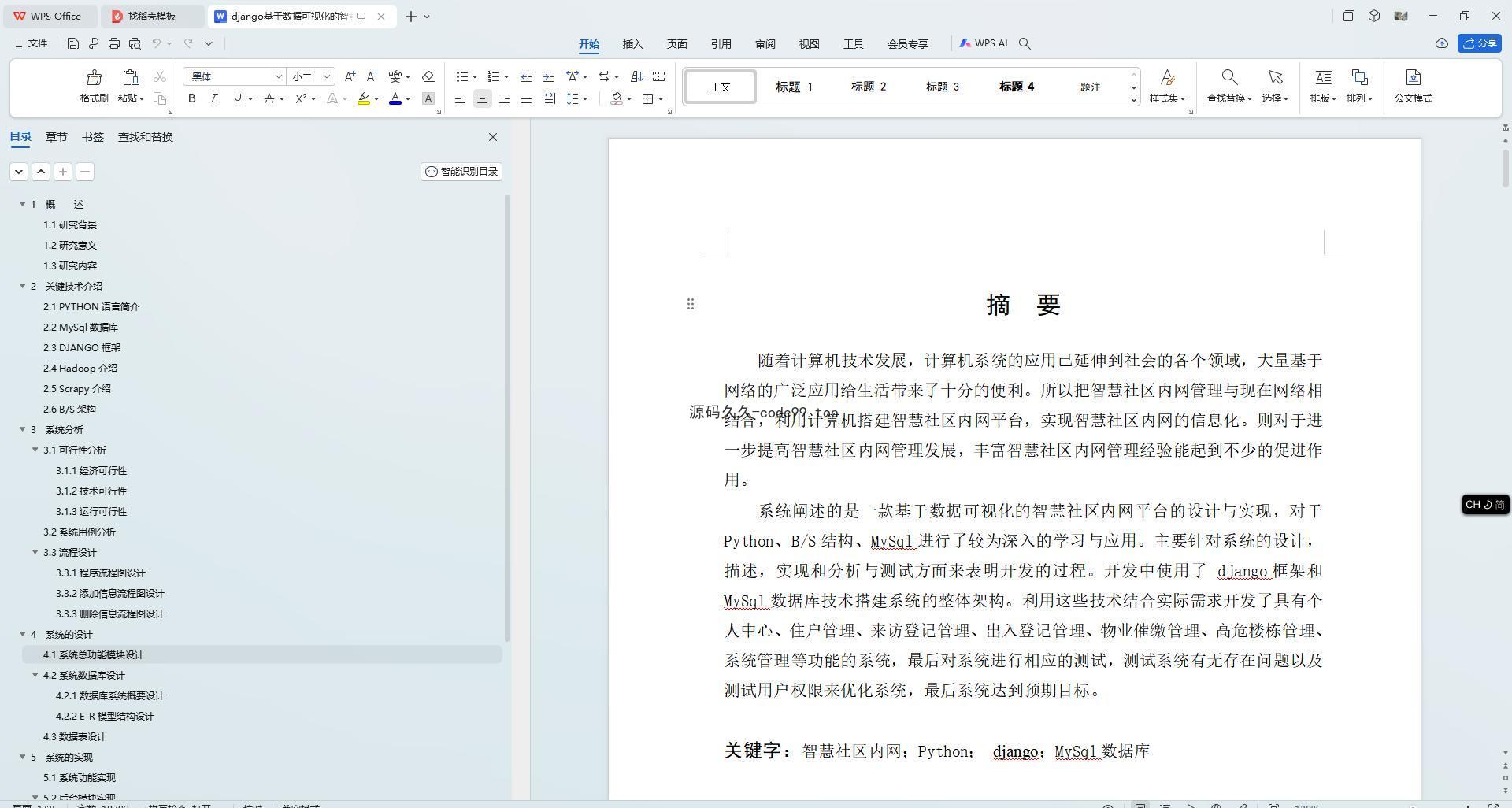Expand the styles gallery more arrow
1512x808 pixels.
click(x=1134, y=99)
